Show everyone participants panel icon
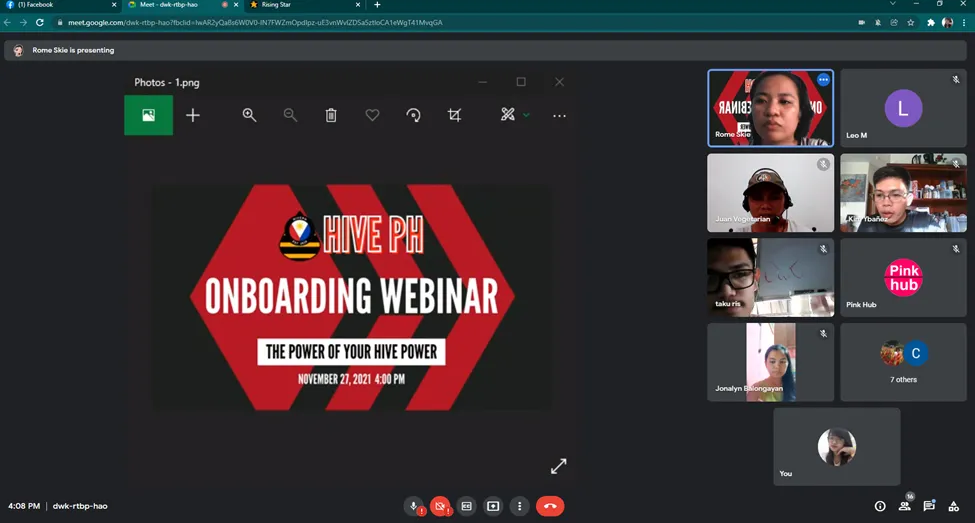 [x=905, y=506]
